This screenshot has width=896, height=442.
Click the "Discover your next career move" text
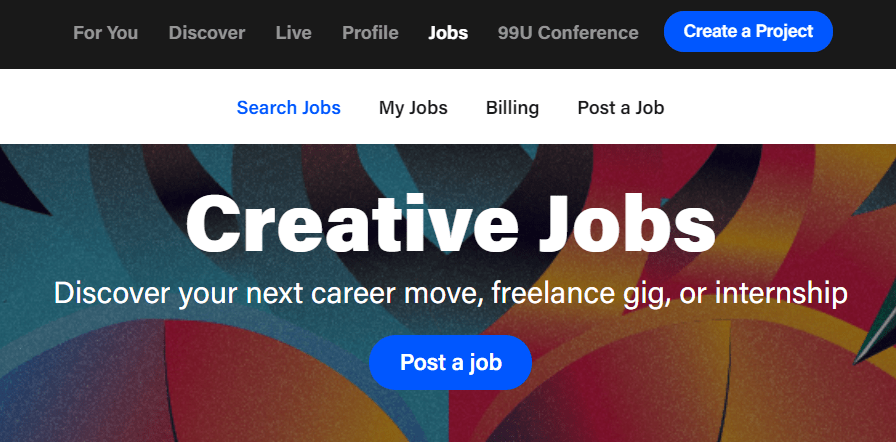250,293
